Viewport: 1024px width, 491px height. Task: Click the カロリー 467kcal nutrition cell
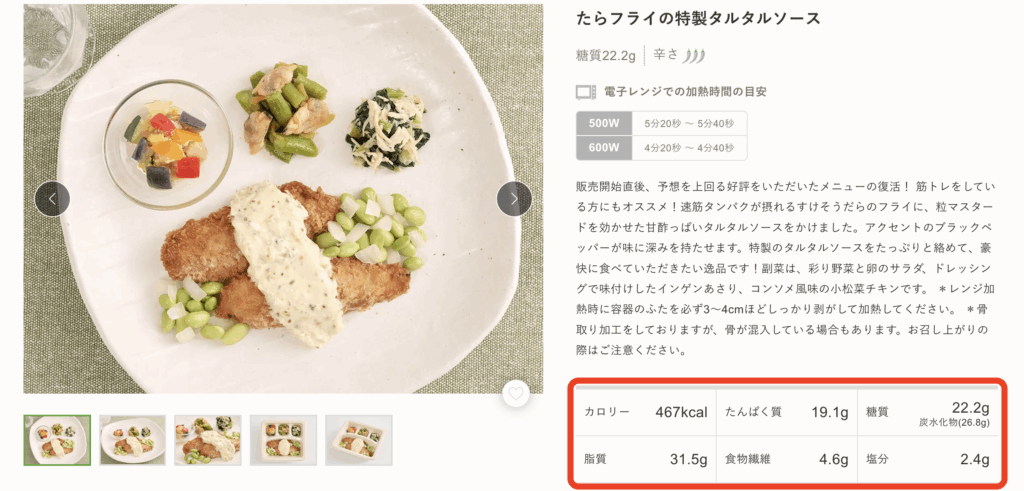645,411
